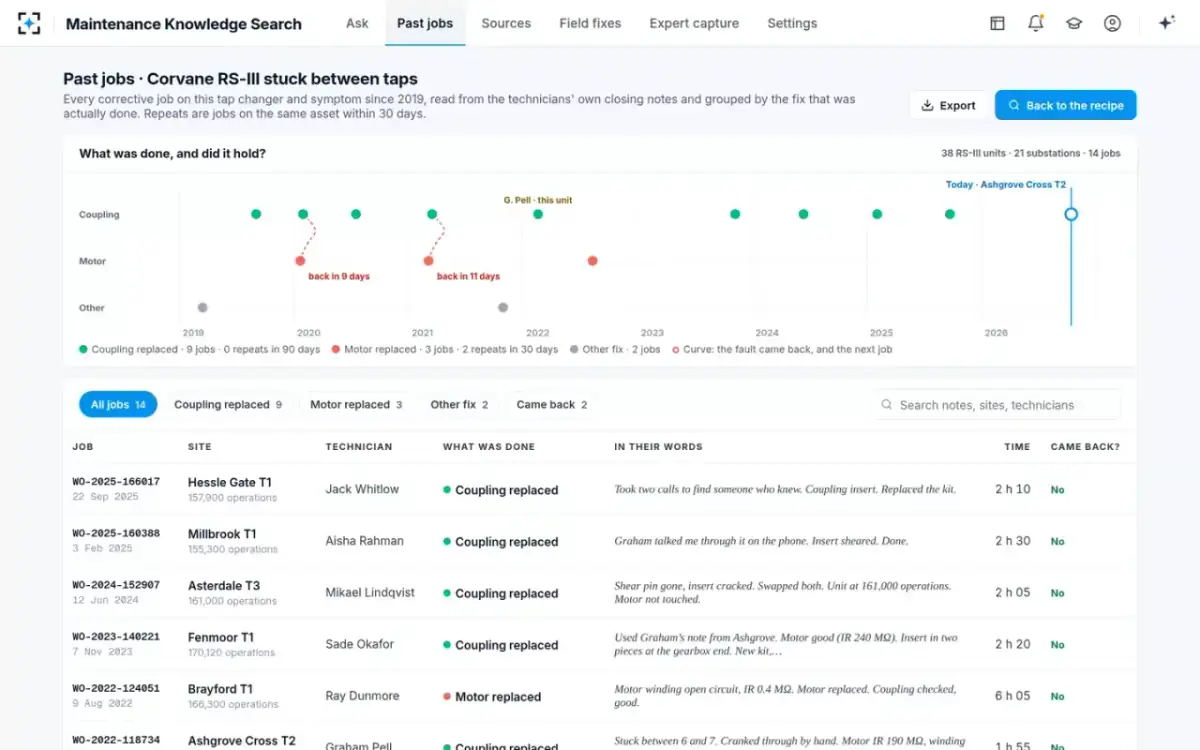Click the Curve legend entry
Viewport: 1200px width, 750px height.
pos(782,350)
